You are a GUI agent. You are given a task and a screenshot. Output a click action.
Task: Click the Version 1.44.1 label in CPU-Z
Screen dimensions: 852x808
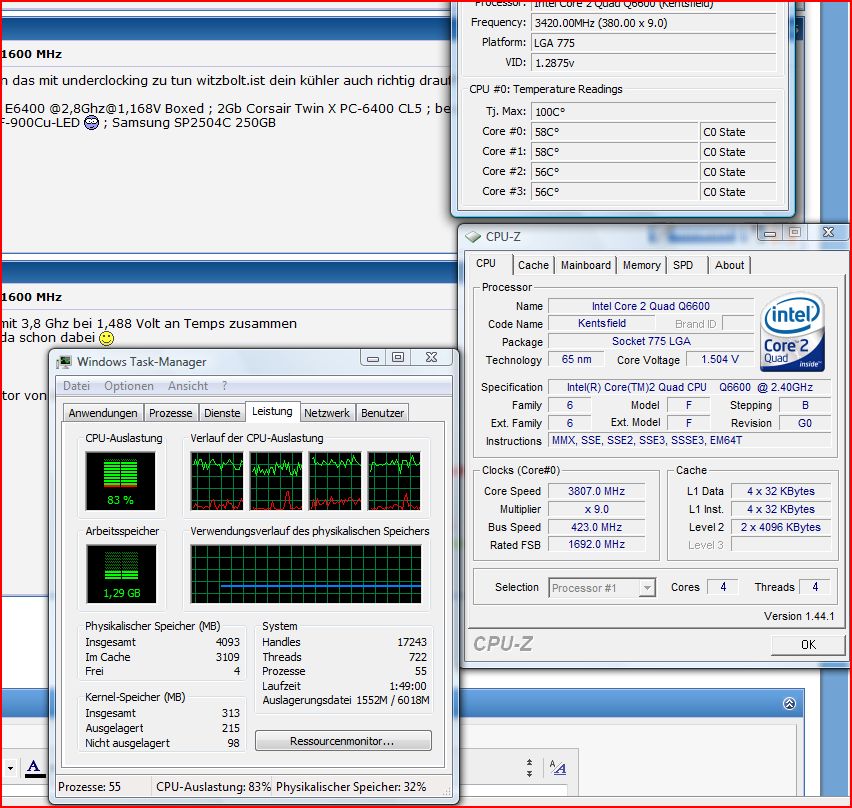point(799,616)
